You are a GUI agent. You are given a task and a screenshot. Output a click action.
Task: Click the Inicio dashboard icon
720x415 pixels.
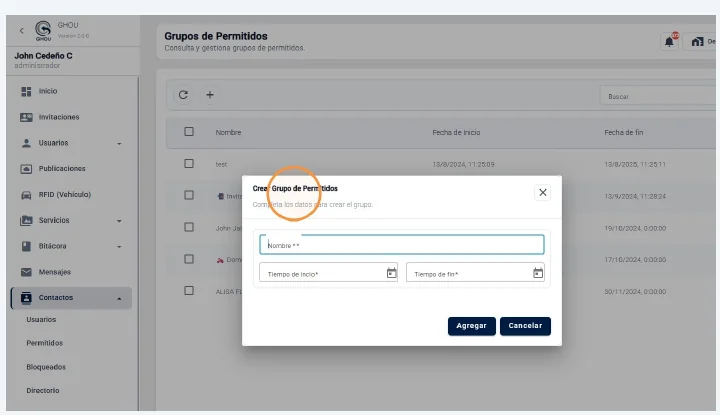(26, 91)
